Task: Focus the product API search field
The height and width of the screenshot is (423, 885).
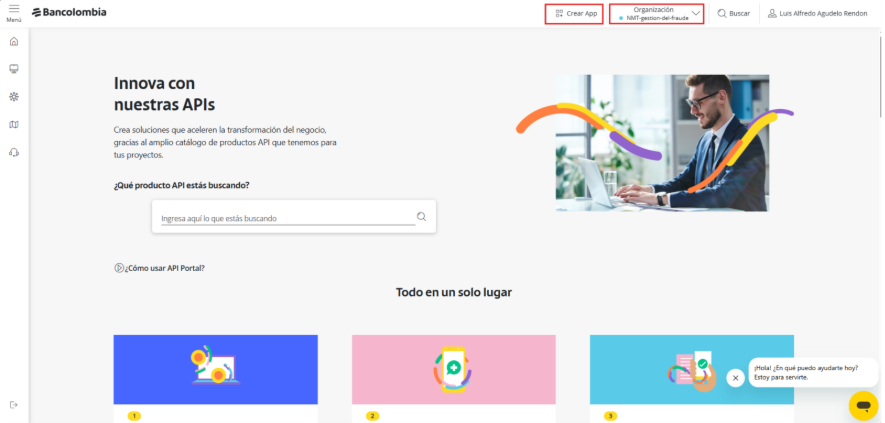Action: (288, 218)
